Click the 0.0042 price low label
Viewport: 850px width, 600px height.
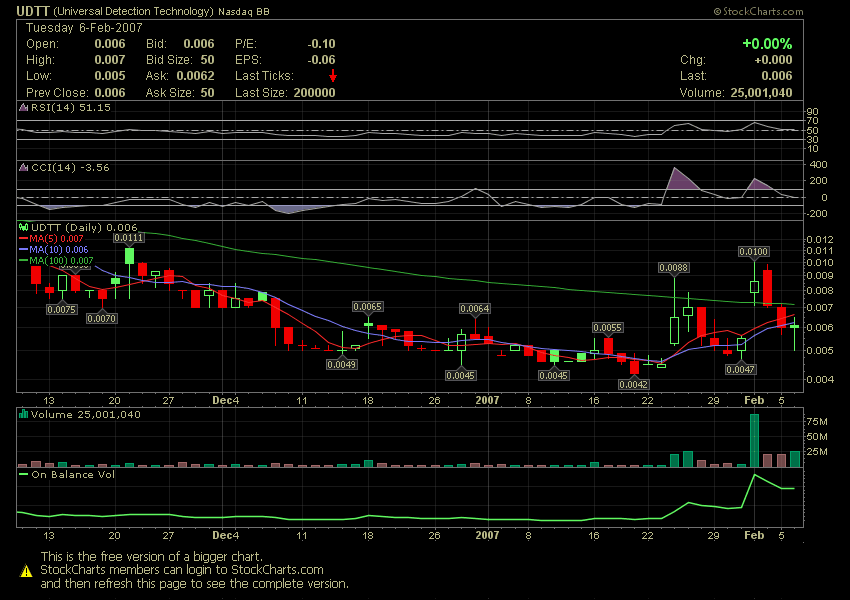(633, 384)
